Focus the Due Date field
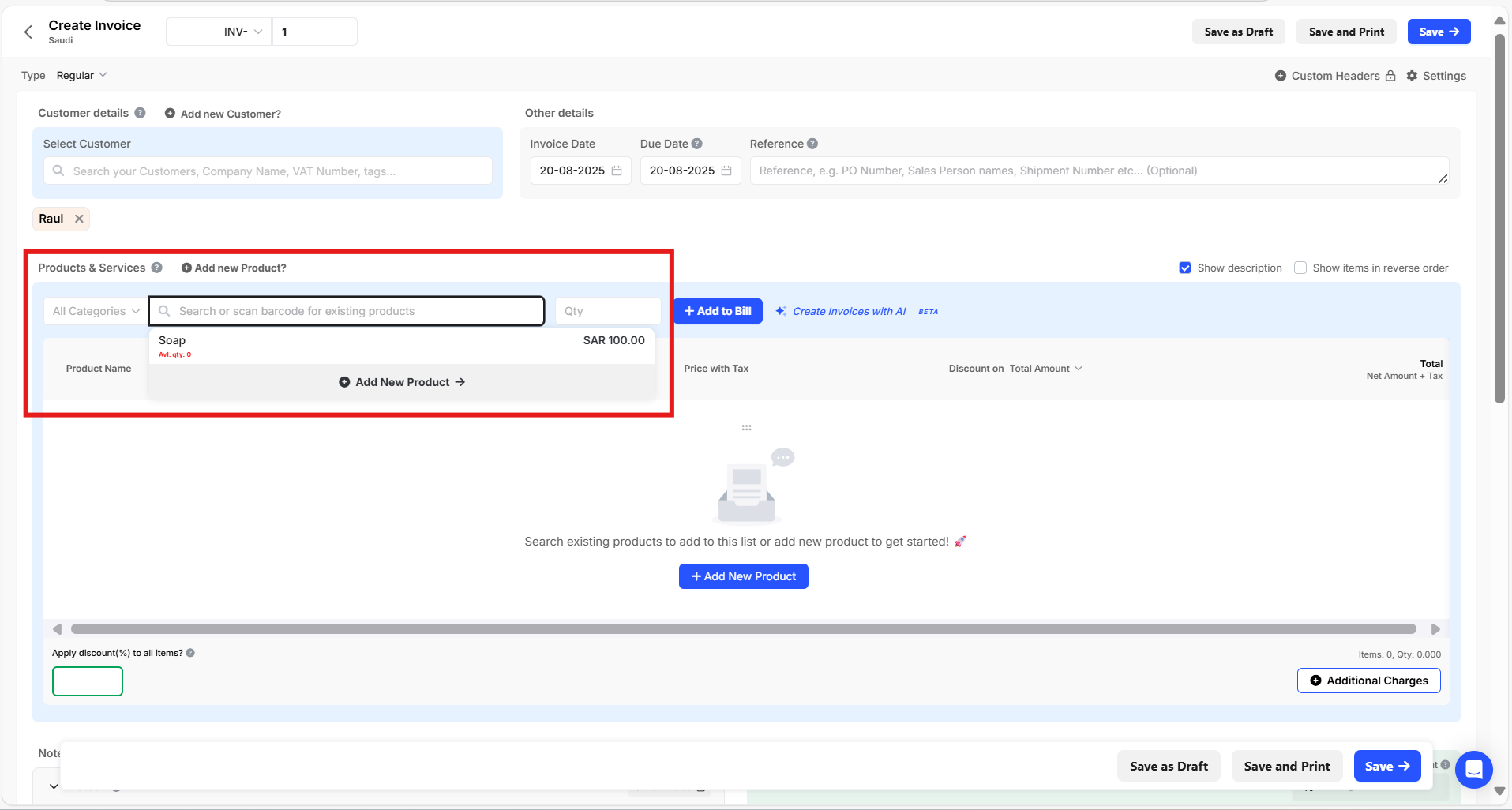 point(690,171)
